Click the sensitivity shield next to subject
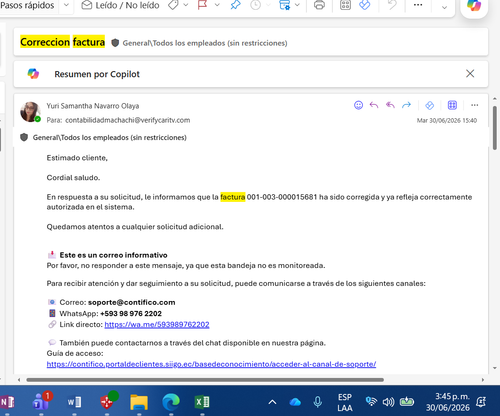This screenshot has width=500, height=416. [115, 43]
